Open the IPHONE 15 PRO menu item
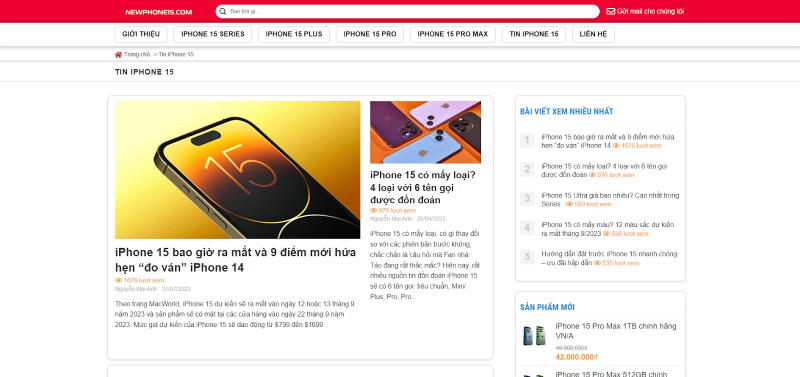 [x=370, y=34]
